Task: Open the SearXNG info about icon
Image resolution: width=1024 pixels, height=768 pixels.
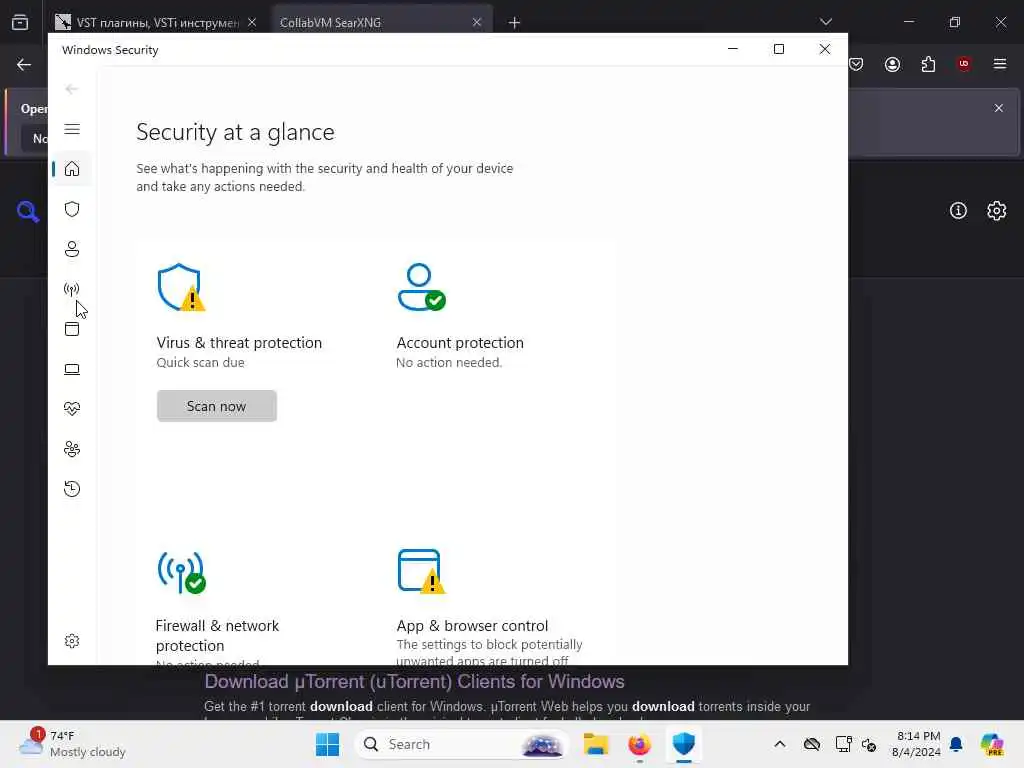Action: coord(958,210)
